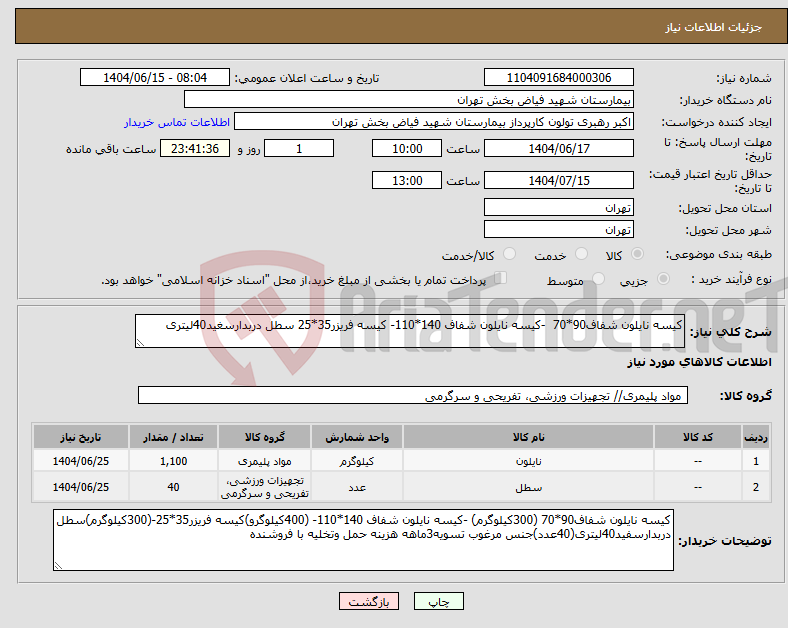The image size is (788, 628).
Task: Select the جزیی purchase type radio
Action: (x=663, y=279)
